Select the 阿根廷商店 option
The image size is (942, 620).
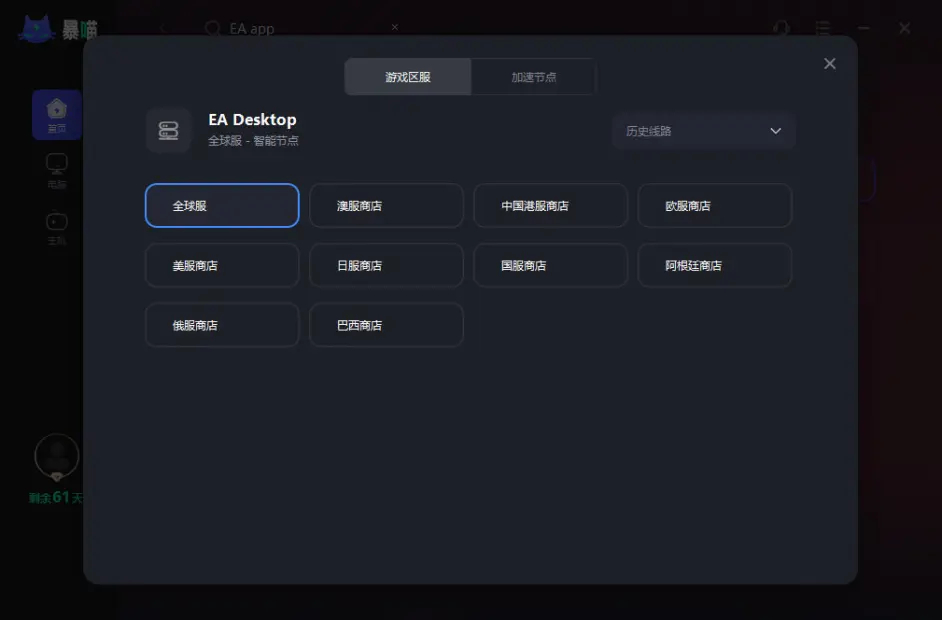click(x=715, y=265)
